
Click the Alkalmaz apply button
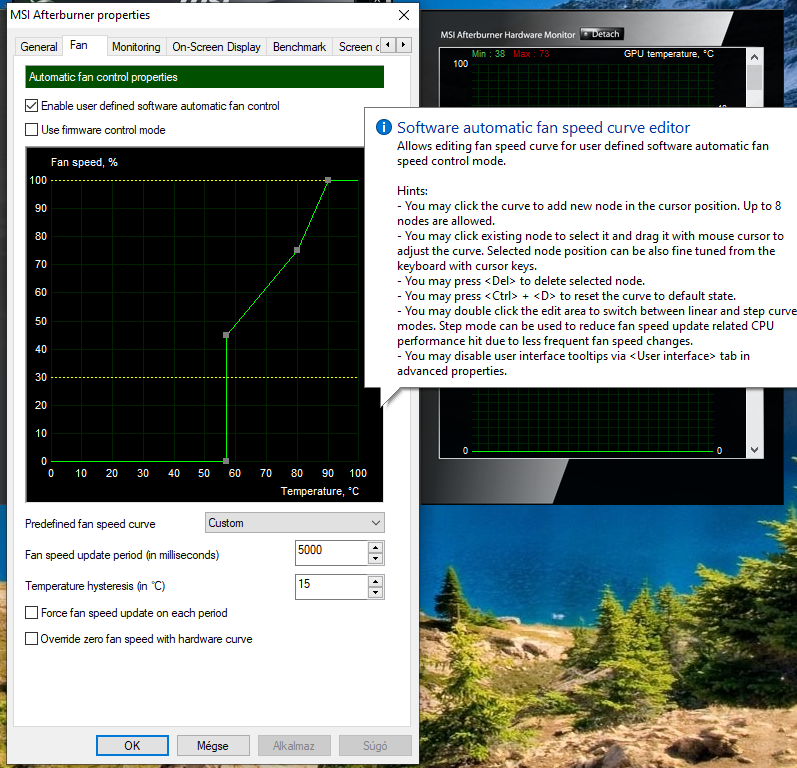click(x=294, y=745)
